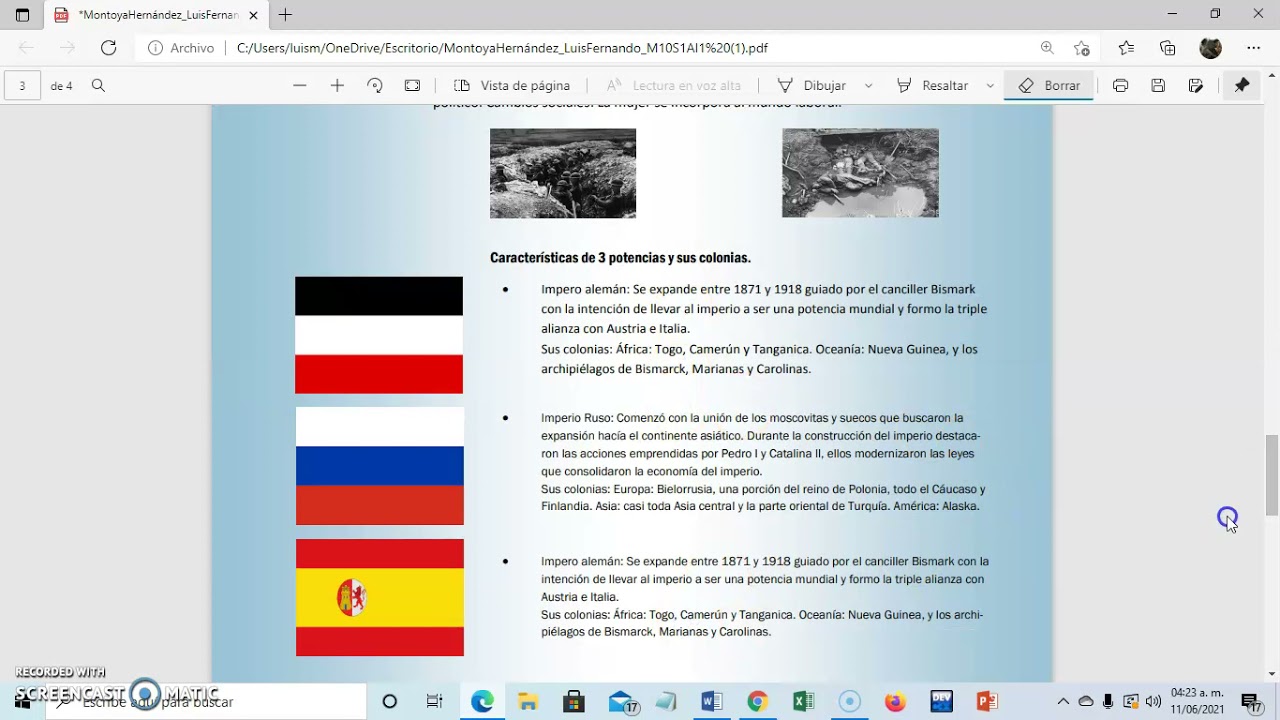Open the Collections panel

(x=1168, y=47)
